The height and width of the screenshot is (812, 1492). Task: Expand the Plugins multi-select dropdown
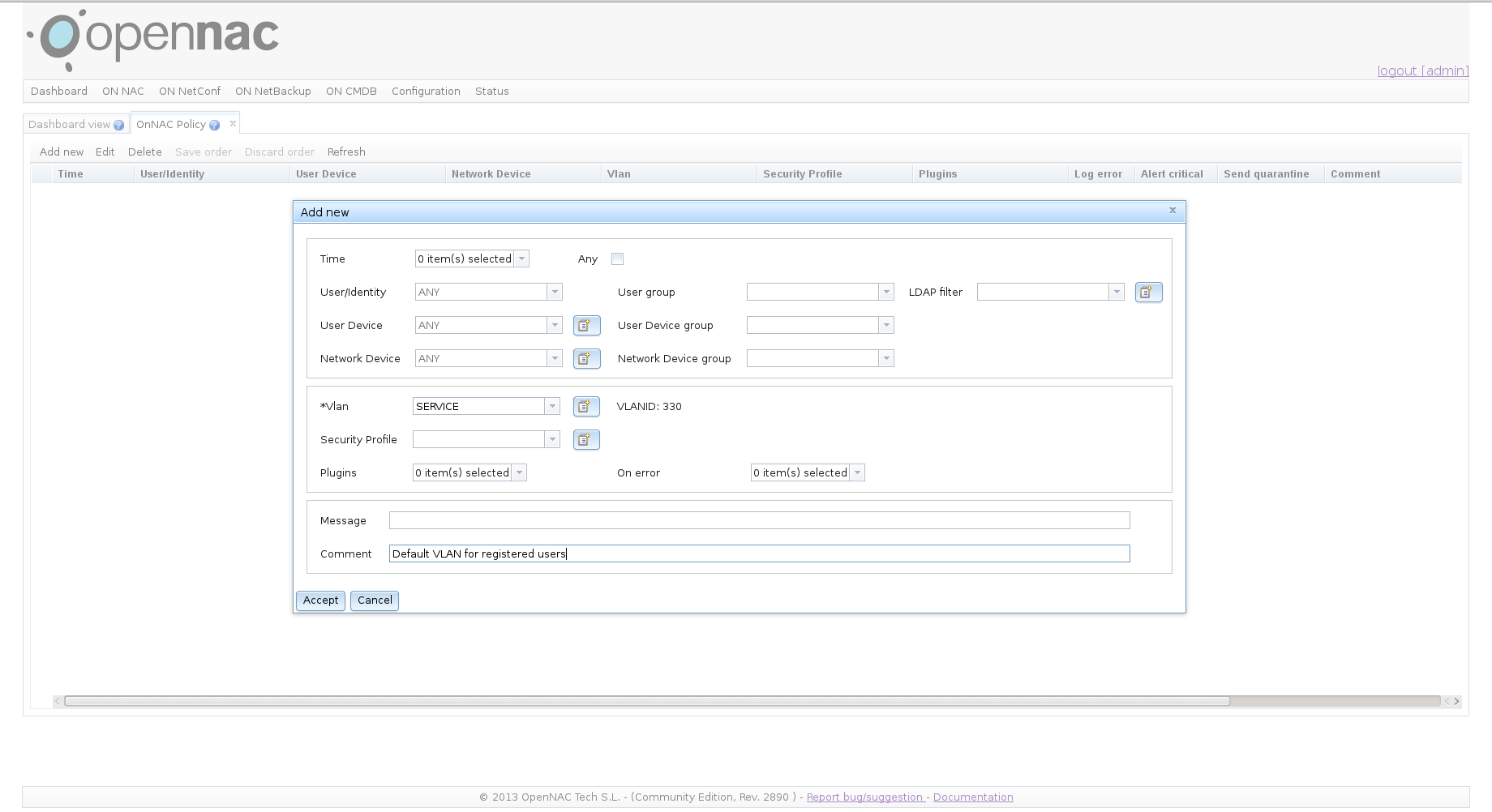tap(519, 472)
